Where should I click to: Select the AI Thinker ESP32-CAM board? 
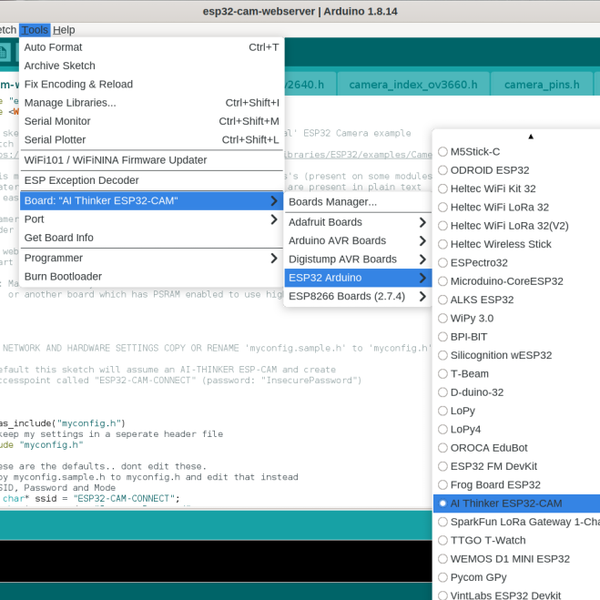coord(506,503)
